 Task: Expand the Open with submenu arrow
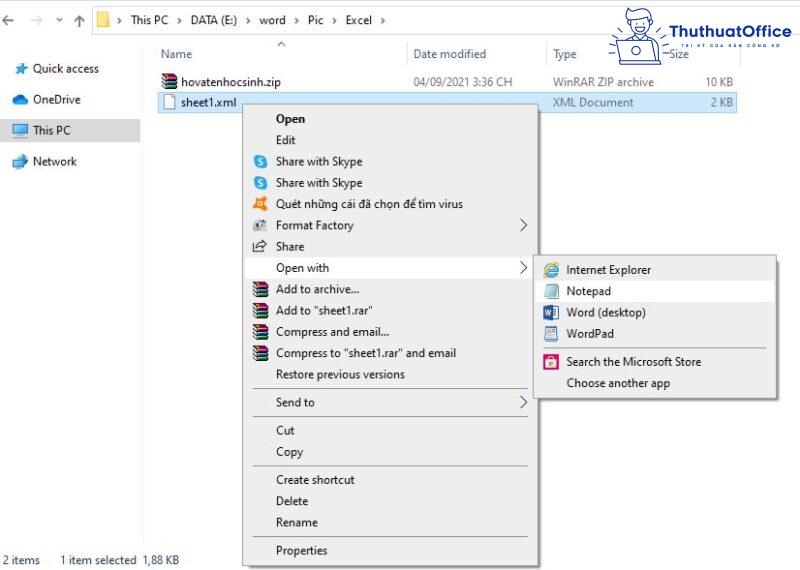pyautogui.click(x=523, y=267)
